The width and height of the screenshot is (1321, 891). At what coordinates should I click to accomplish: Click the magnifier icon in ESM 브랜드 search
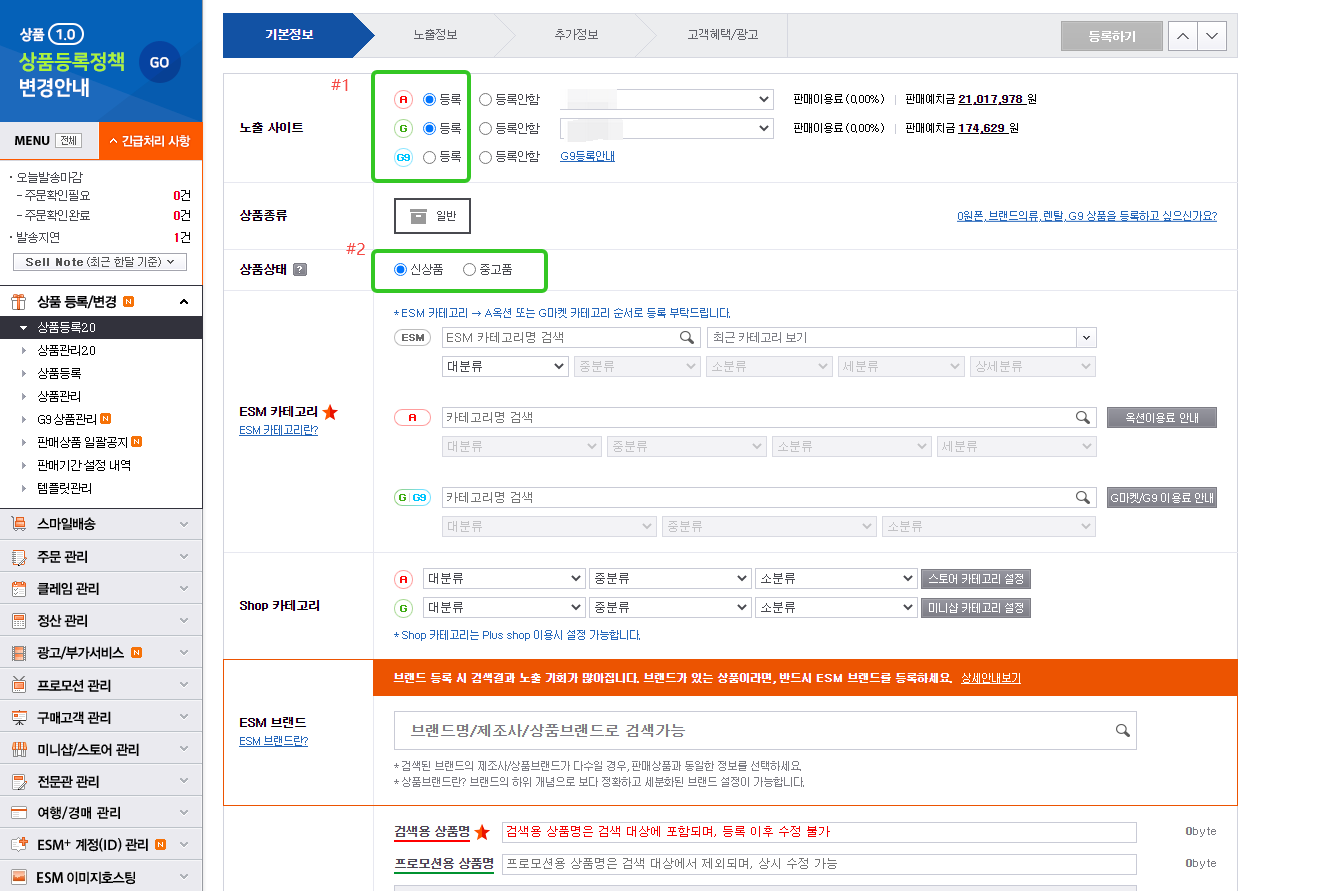(x=1124, y=730)
